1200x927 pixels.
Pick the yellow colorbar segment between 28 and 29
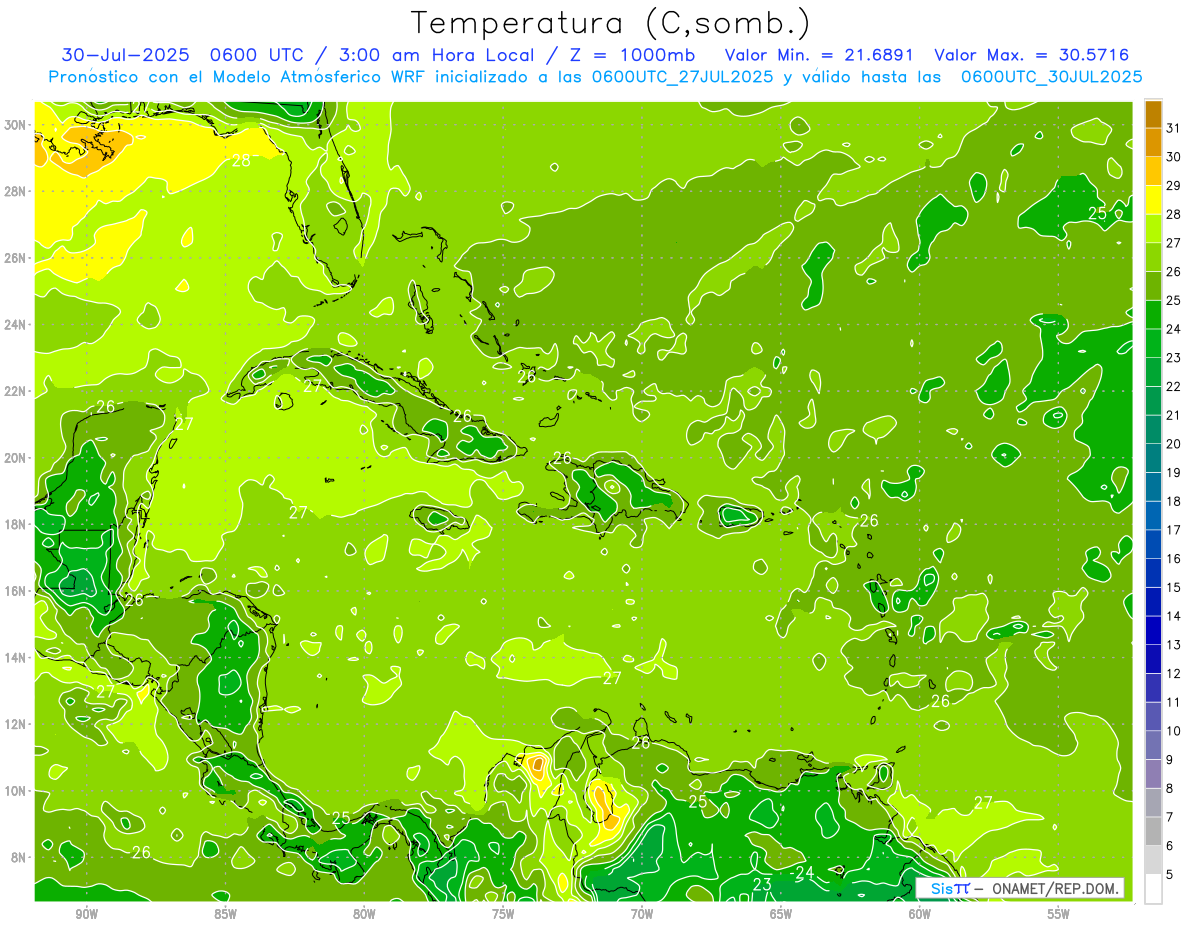coord(1153,199)
